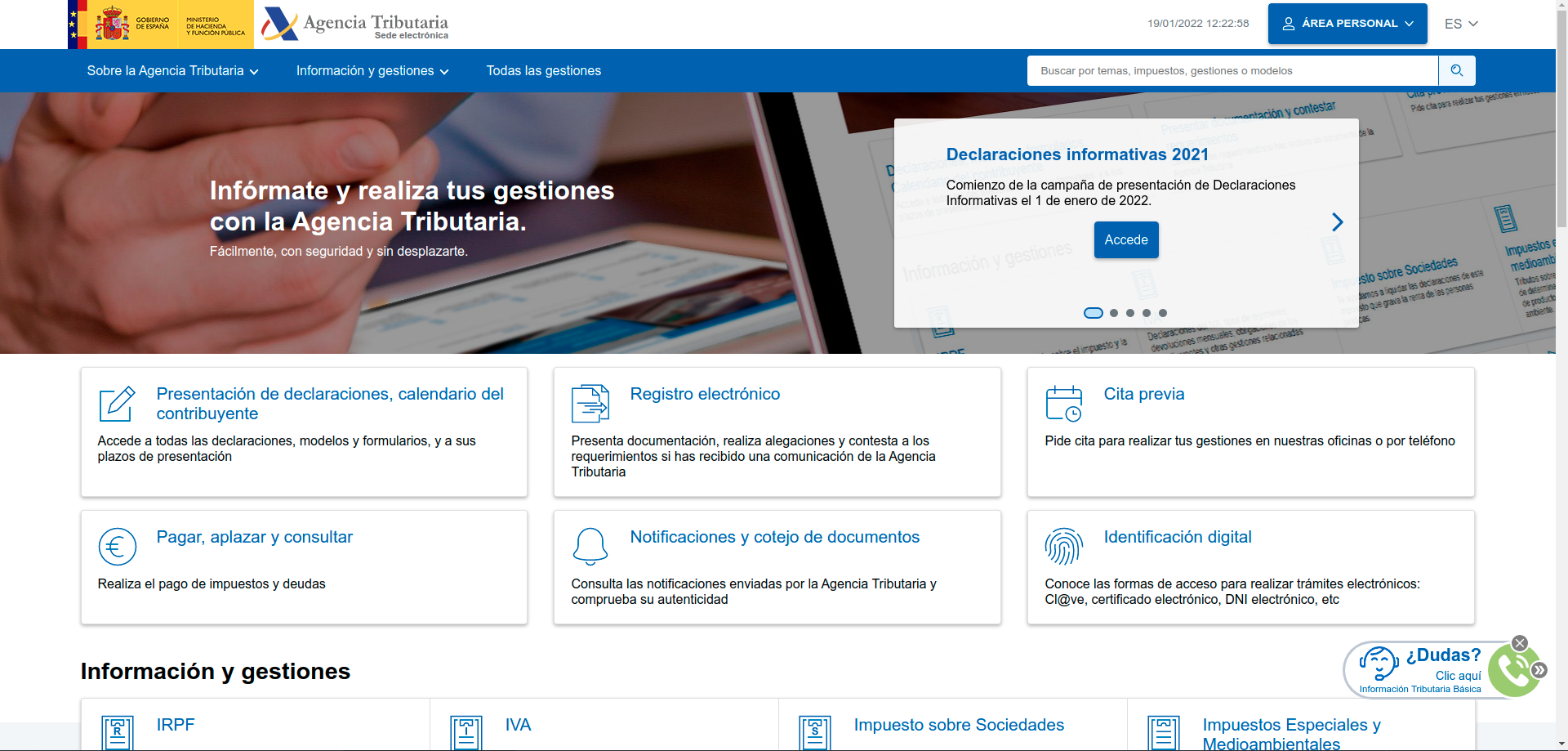
Task: Open the ES language selector
Action: pos(1460,24)
